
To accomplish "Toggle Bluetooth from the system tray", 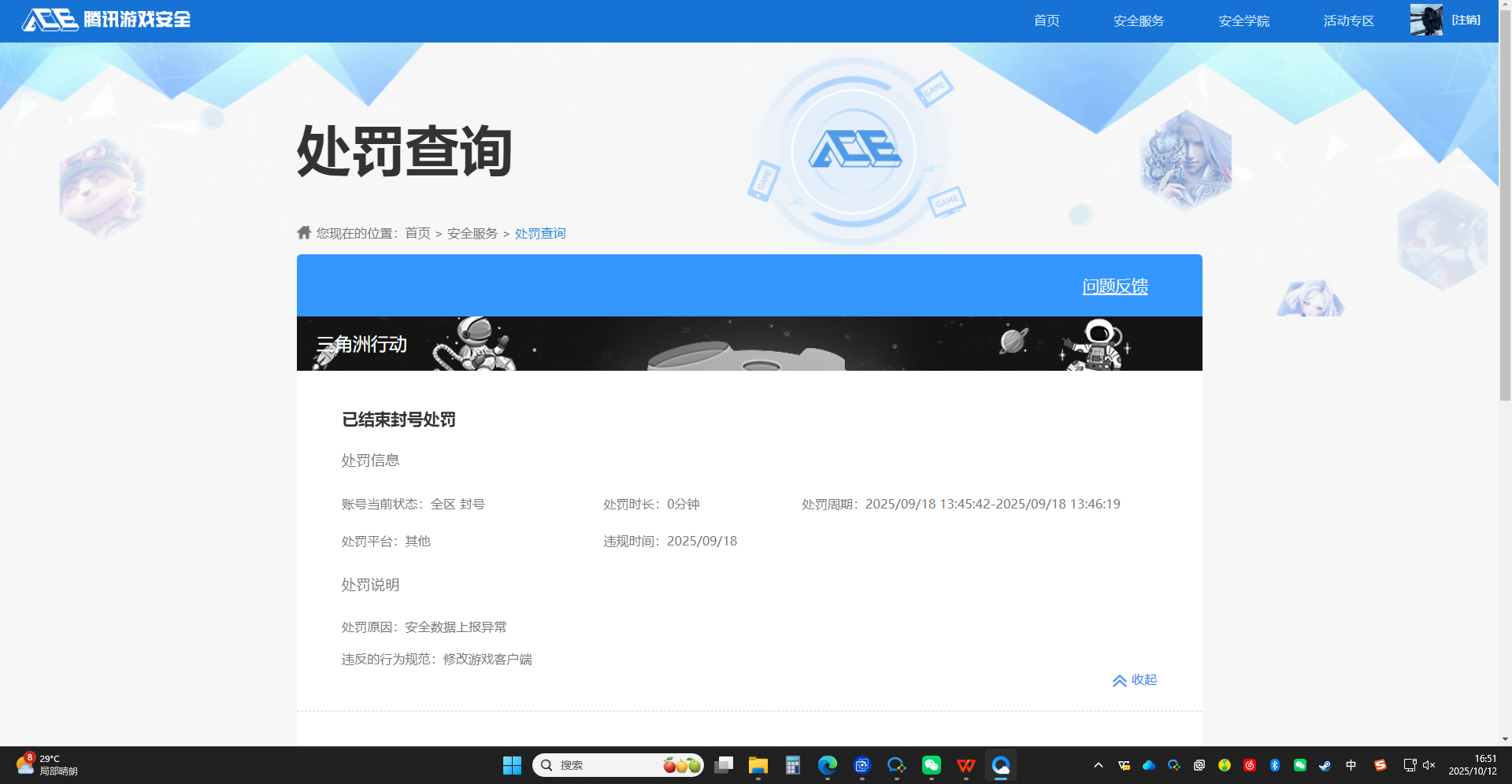I will pos(1275,764).
